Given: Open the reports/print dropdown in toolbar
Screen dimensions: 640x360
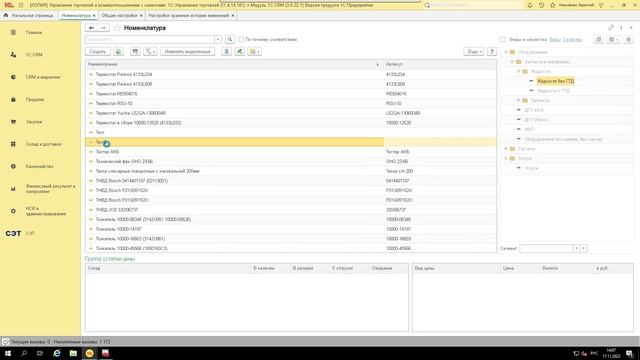Looking at the screenshot, I should pyautogui.click(x=255, y=52).
